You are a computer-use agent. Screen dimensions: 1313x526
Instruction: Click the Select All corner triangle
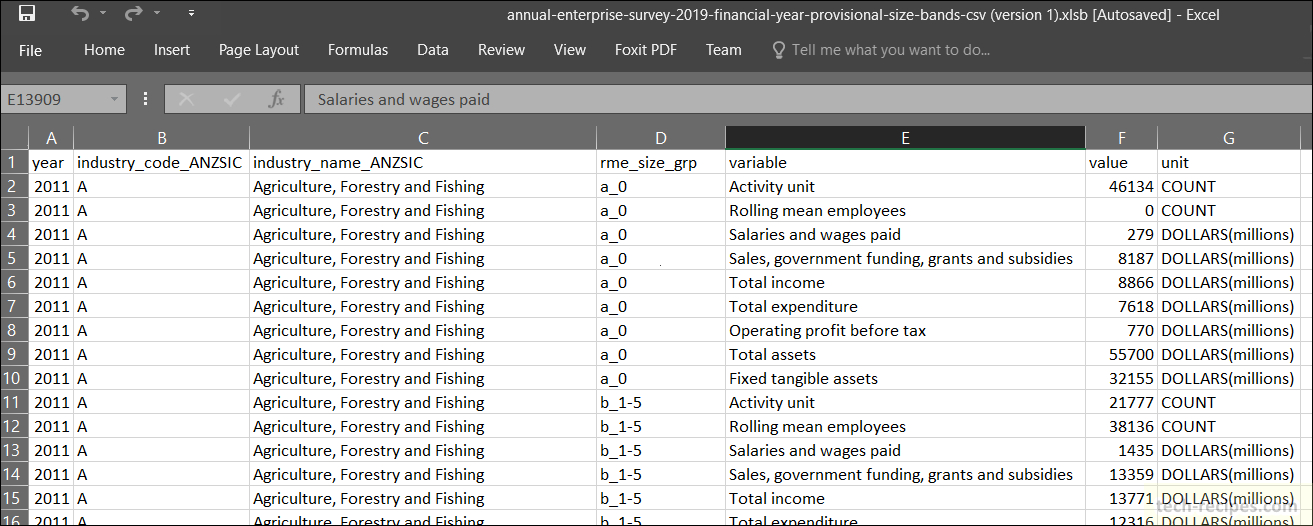coord(14,137)
